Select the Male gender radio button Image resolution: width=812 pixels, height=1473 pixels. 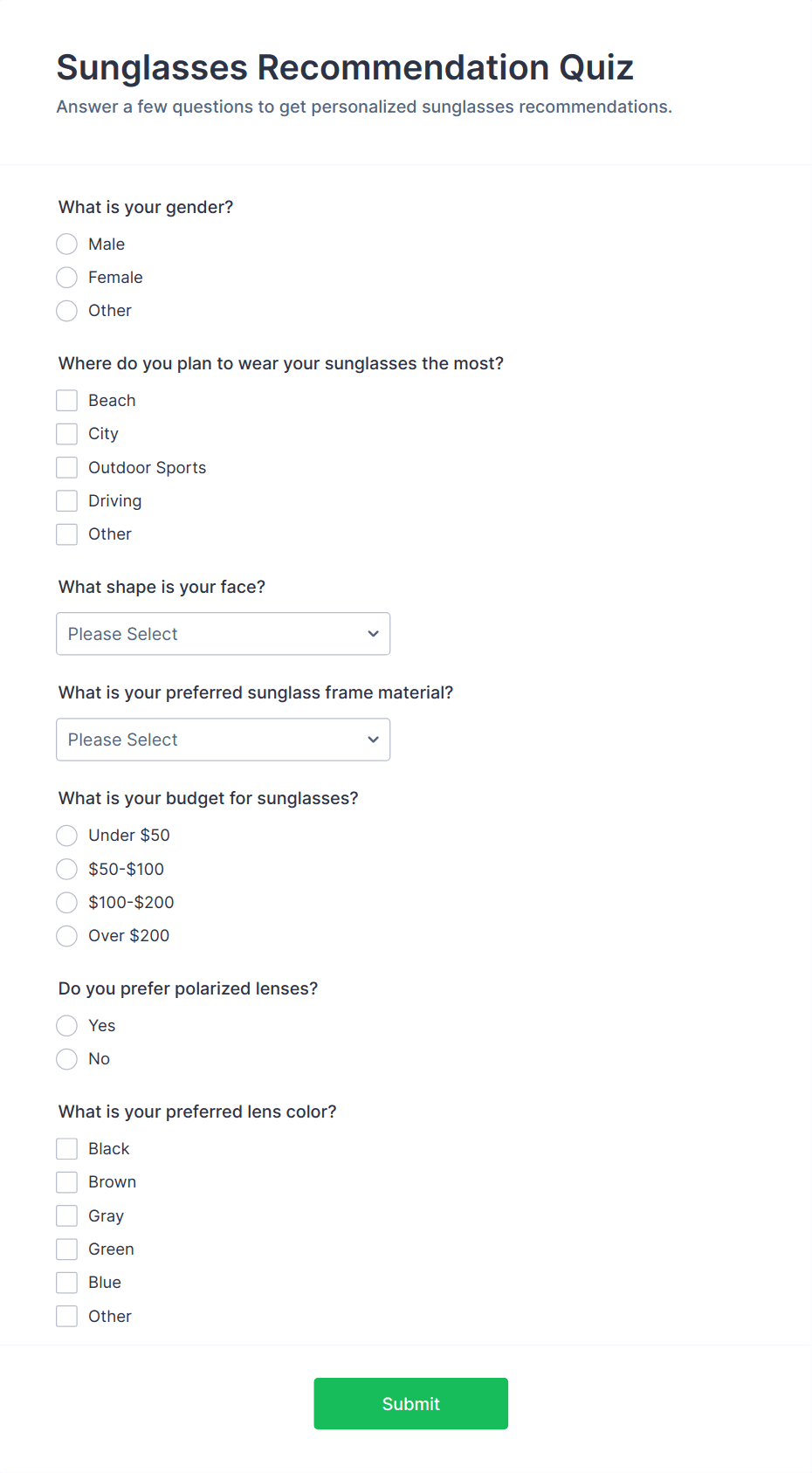(66, 244)
